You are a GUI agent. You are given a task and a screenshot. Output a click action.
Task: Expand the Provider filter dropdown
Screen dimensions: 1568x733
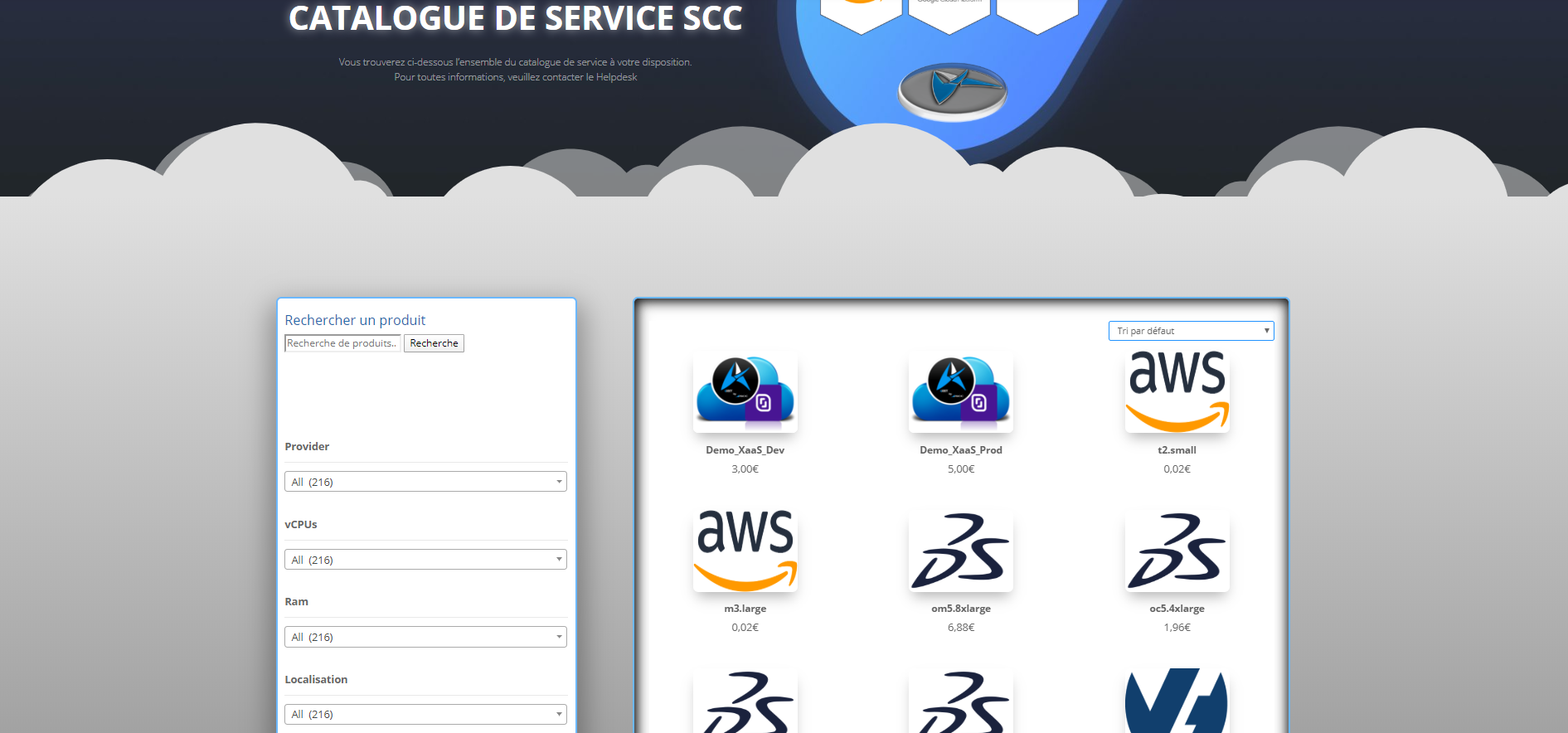pyautogui.click(x=425, y=482)
